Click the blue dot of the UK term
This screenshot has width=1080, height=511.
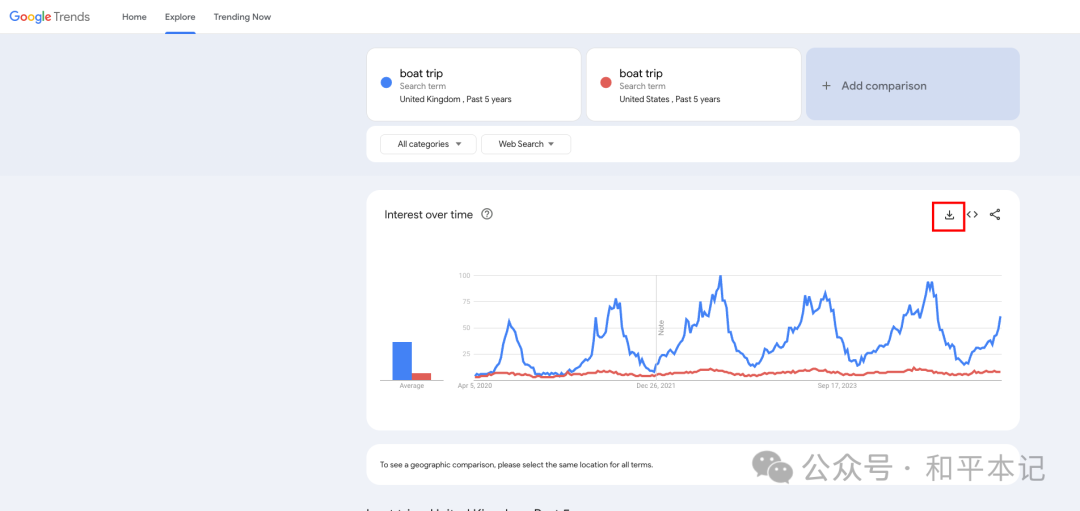(386, 83)
